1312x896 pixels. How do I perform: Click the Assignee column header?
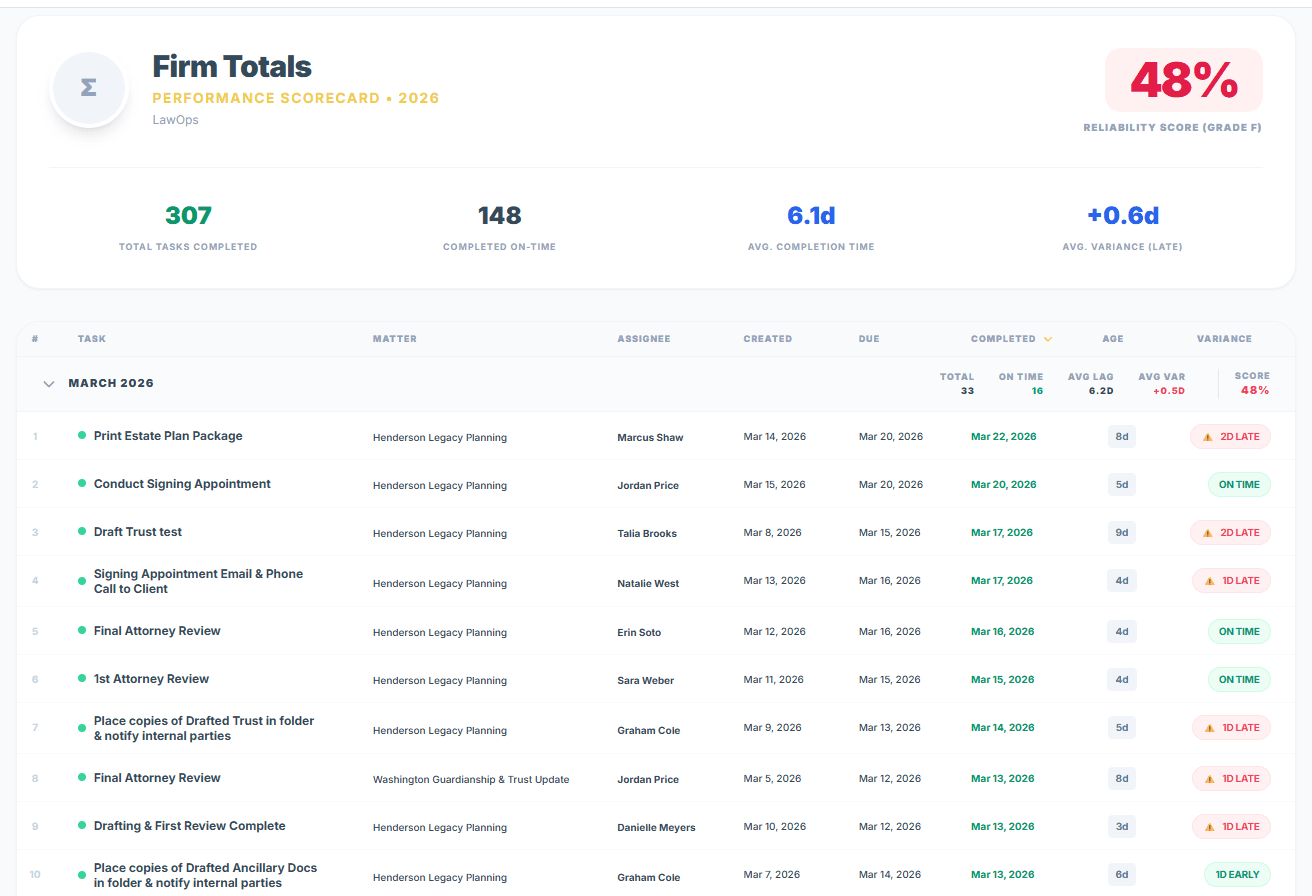point(644,339)
